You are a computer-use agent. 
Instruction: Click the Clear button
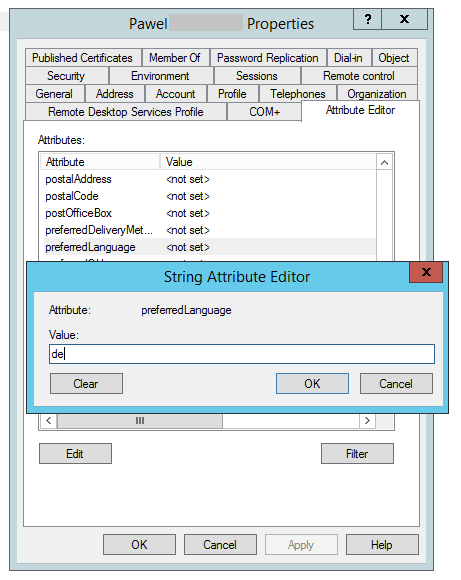point(86,384)
